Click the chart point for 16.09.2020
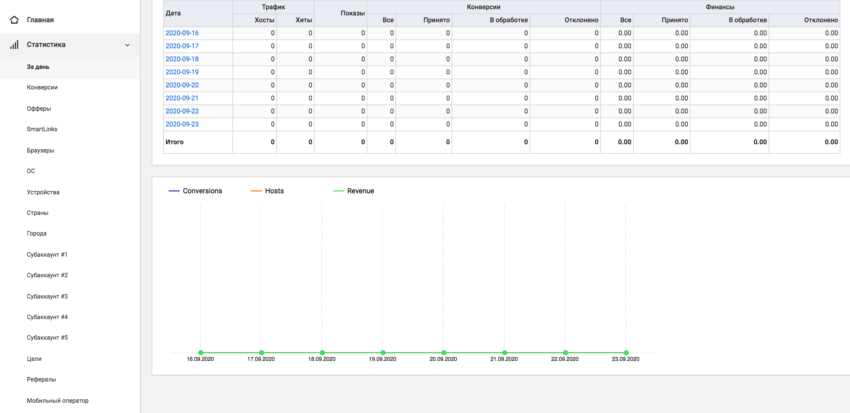Viewport: 850px width, 413px height. 201,353
